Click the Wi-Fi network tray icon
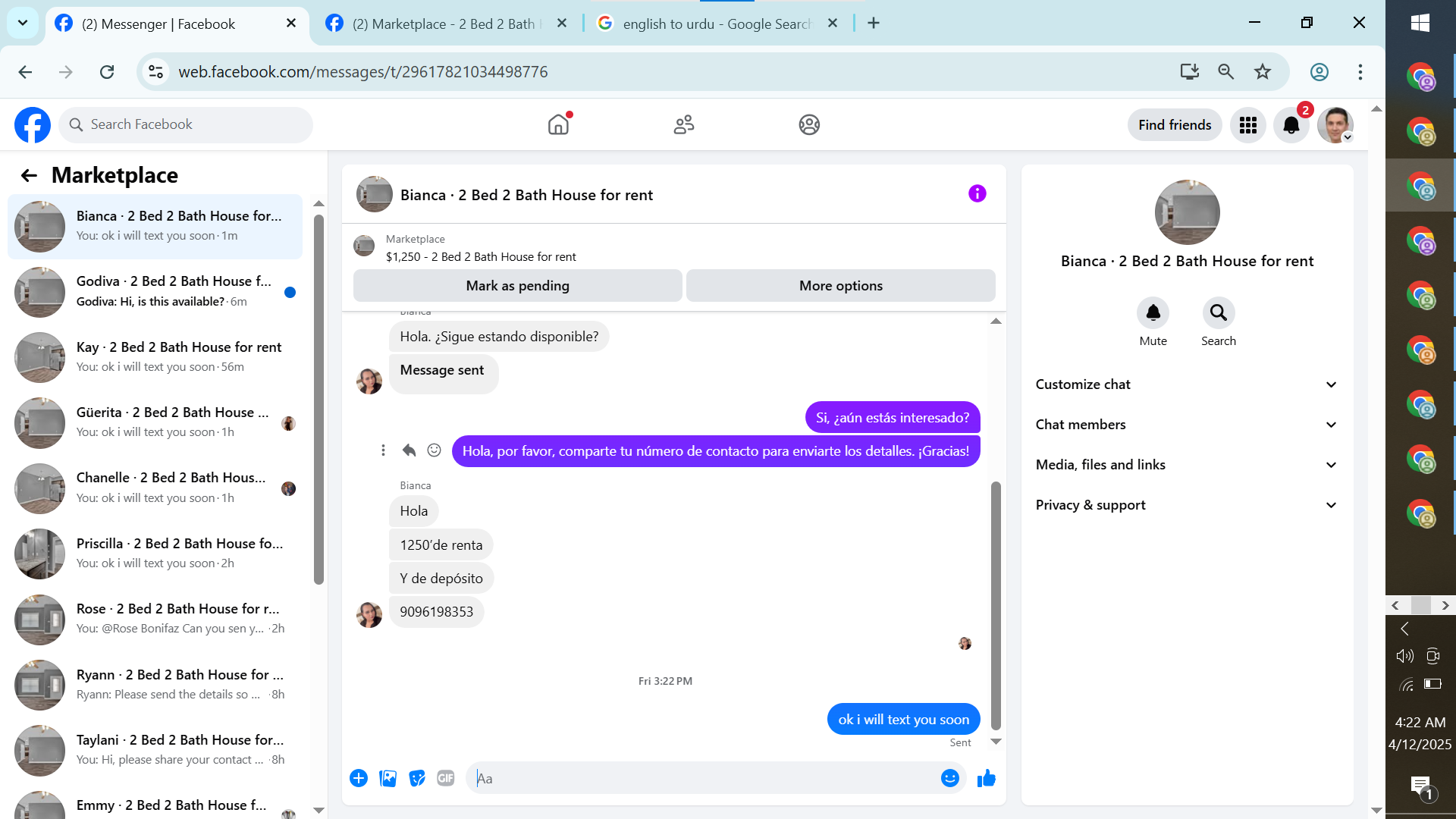 1407,685
